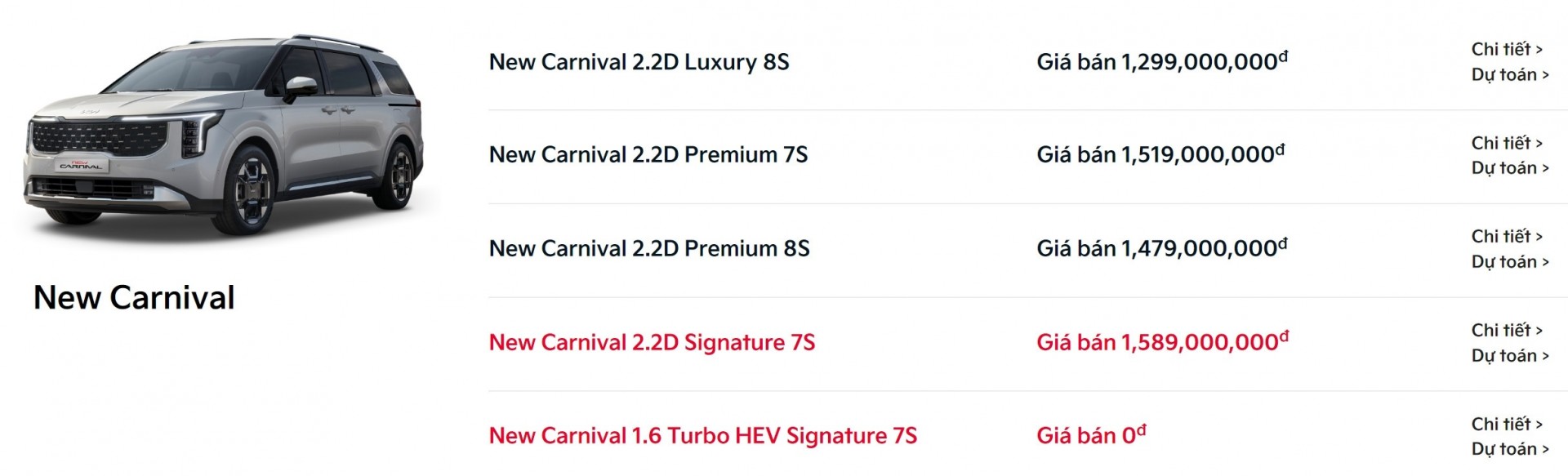1568x476 pixels.
Task: Open Chi tiết for Carnival 2.2D Premium 7S
Action: pyautogui.click(x=1507, y=143)
